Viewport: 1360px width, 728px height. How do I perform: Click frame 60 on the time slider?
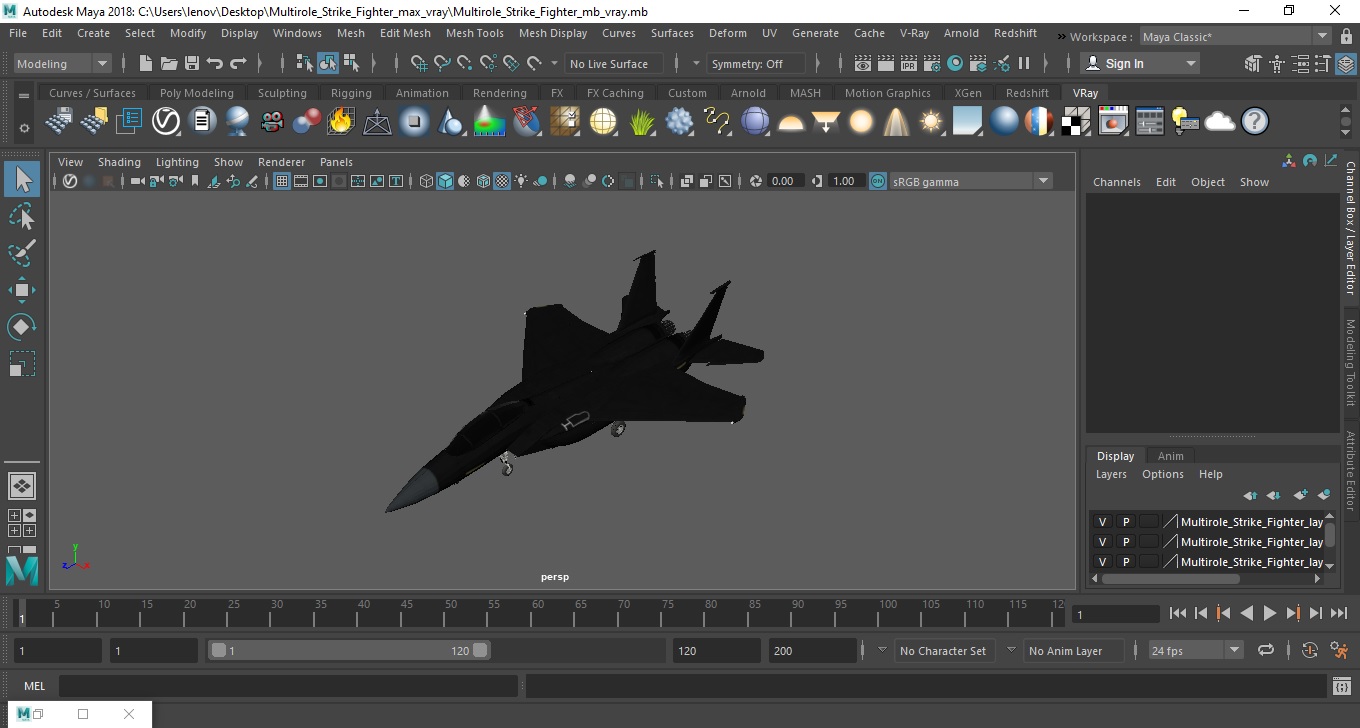tap(537, 612)
